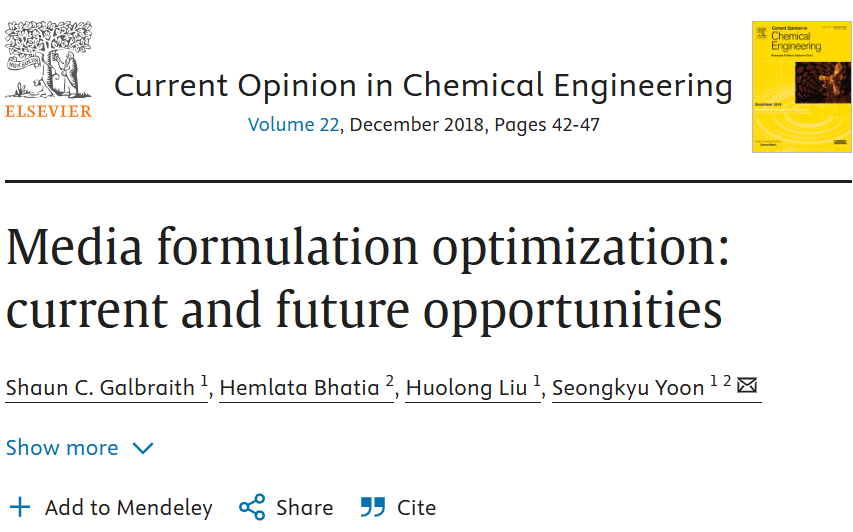Screen dimensions: 853x532
Task: Expand the Show more text
Action: [62, 448]
